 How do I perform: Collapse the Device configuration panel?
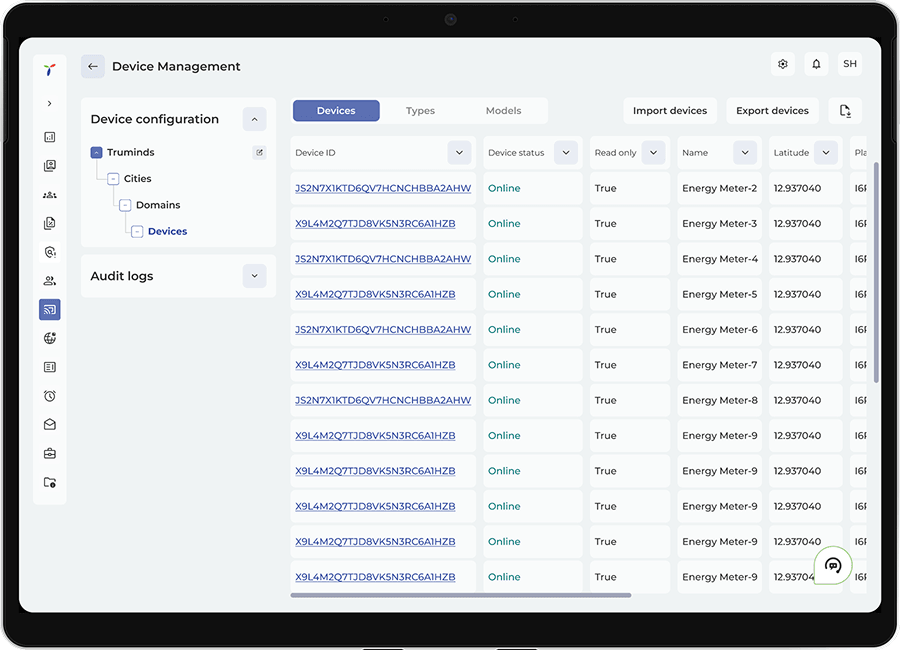tap(254, 119)
